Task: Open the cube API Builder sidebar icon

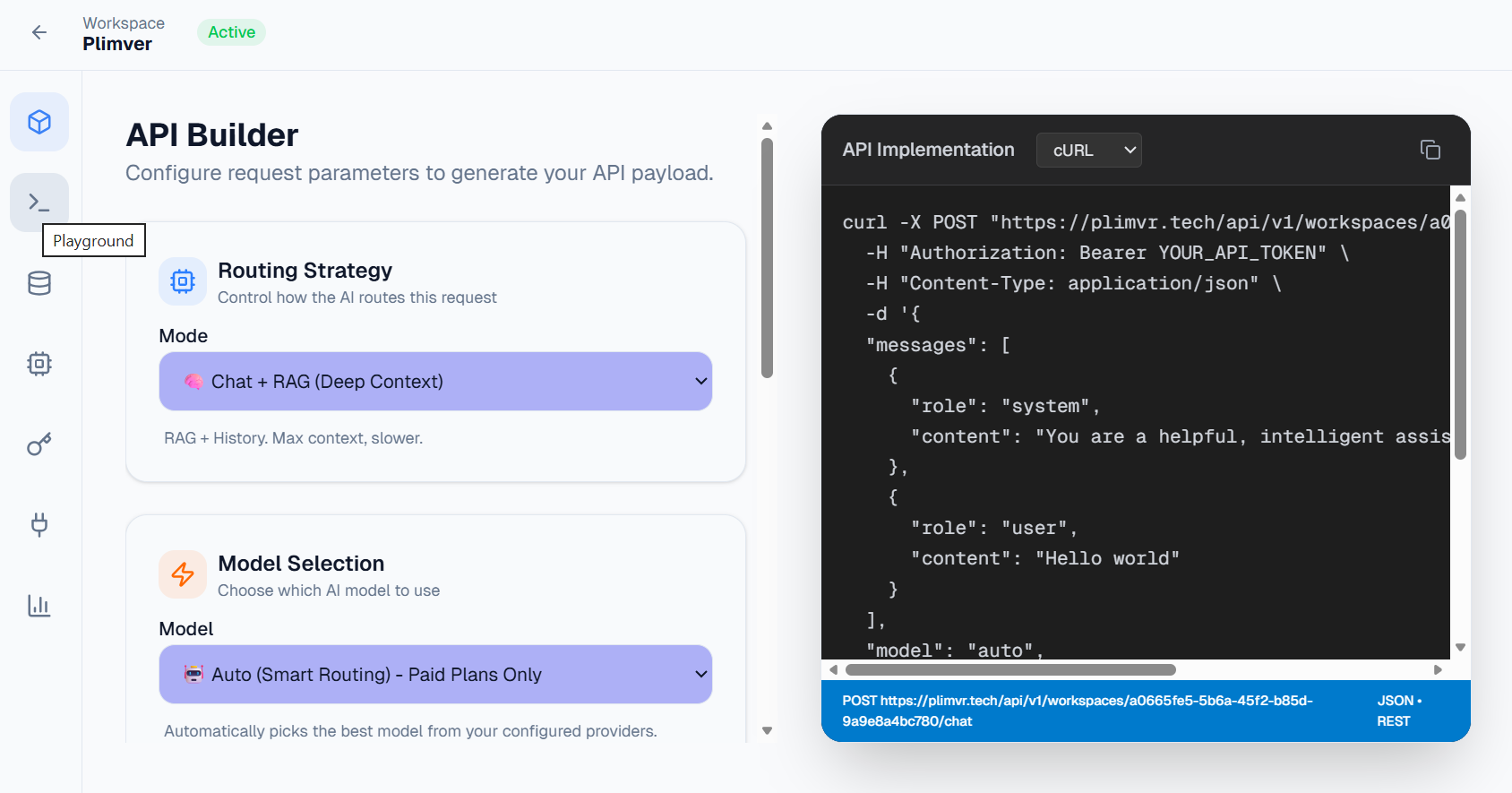Action: 39,122
